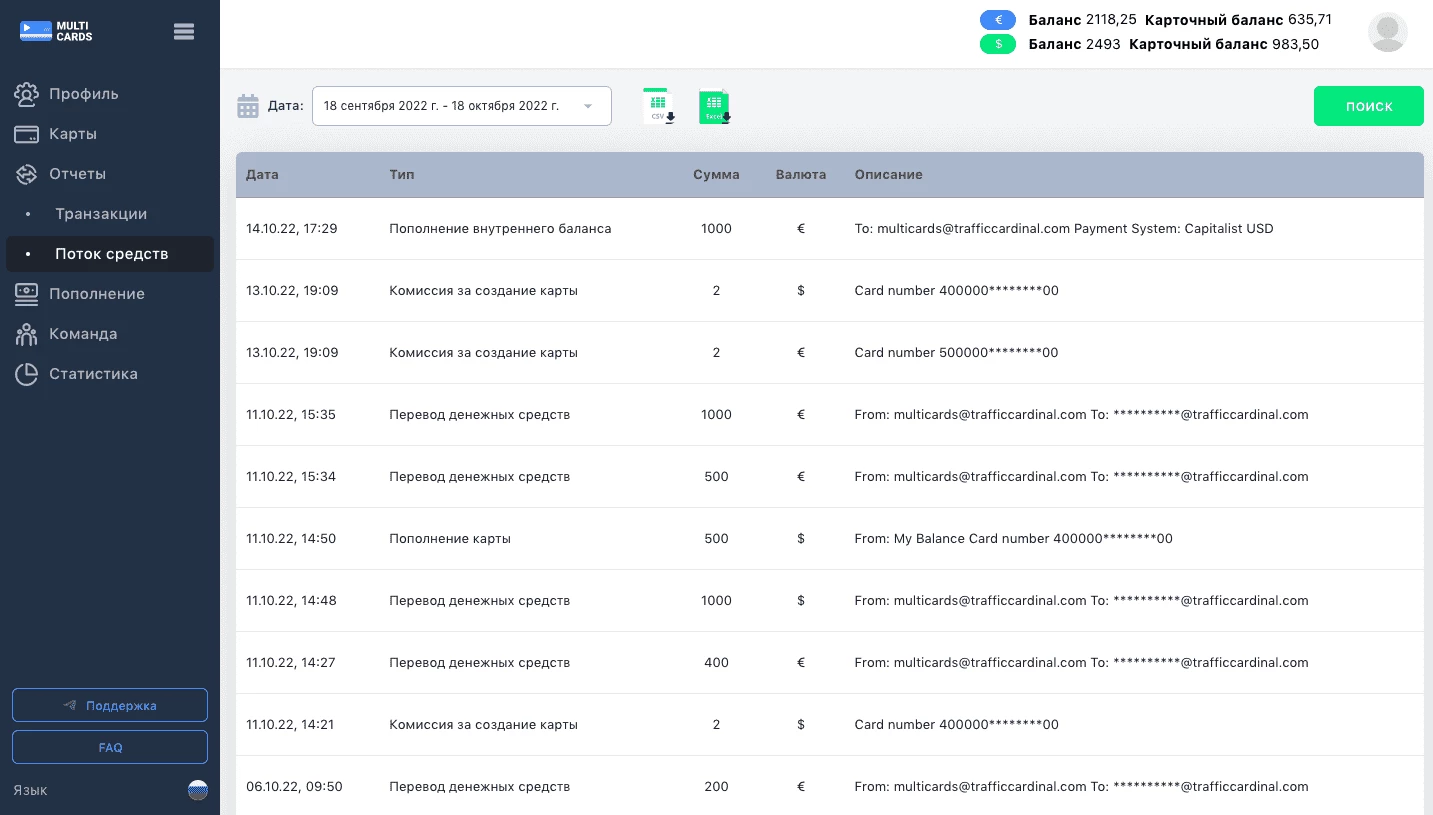Screen dimensions: 1433x815
Task: Select row dated 11.10.22, 14:21
Action: point(830,725)
